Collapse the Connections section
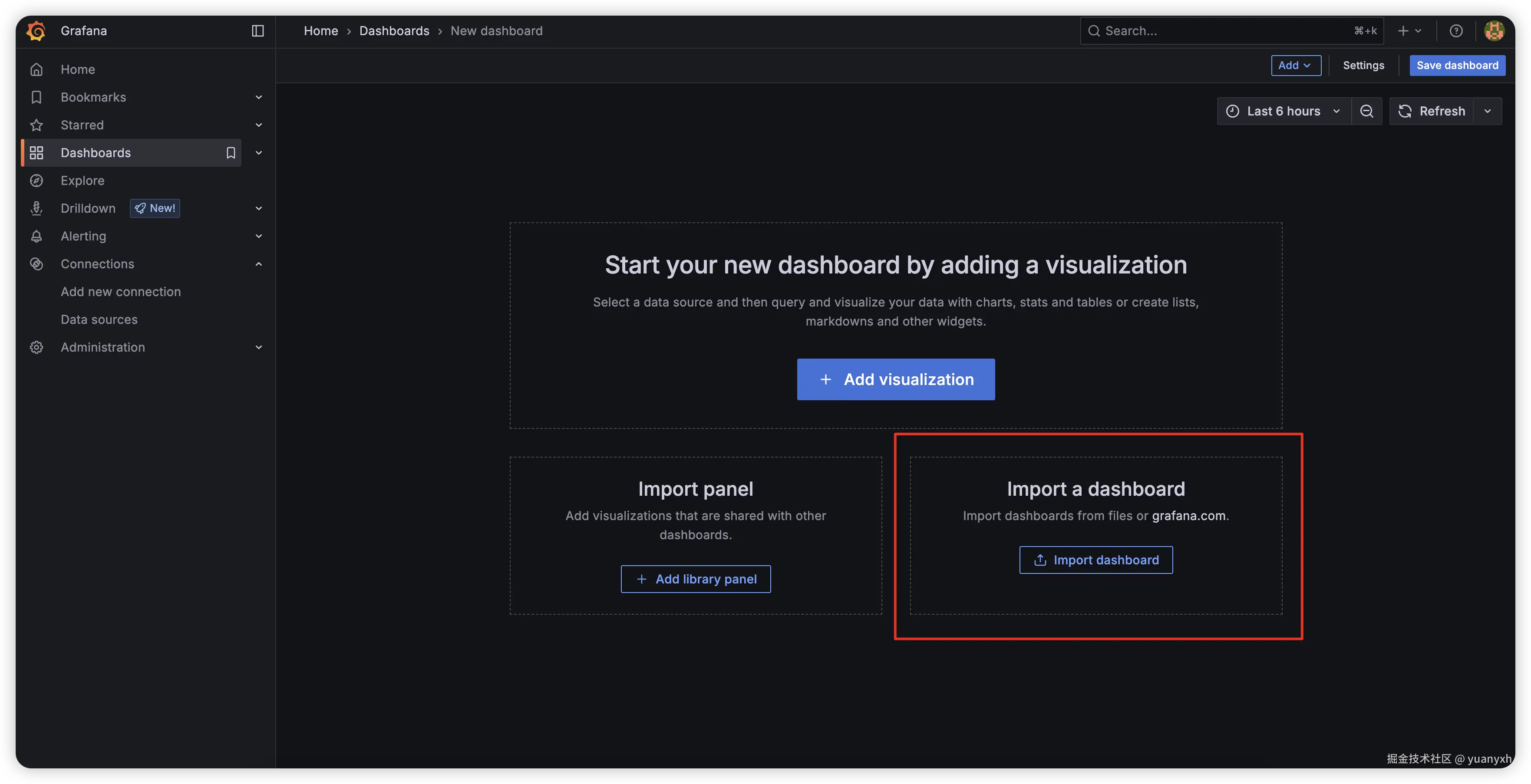 click(x=258, y=264)
